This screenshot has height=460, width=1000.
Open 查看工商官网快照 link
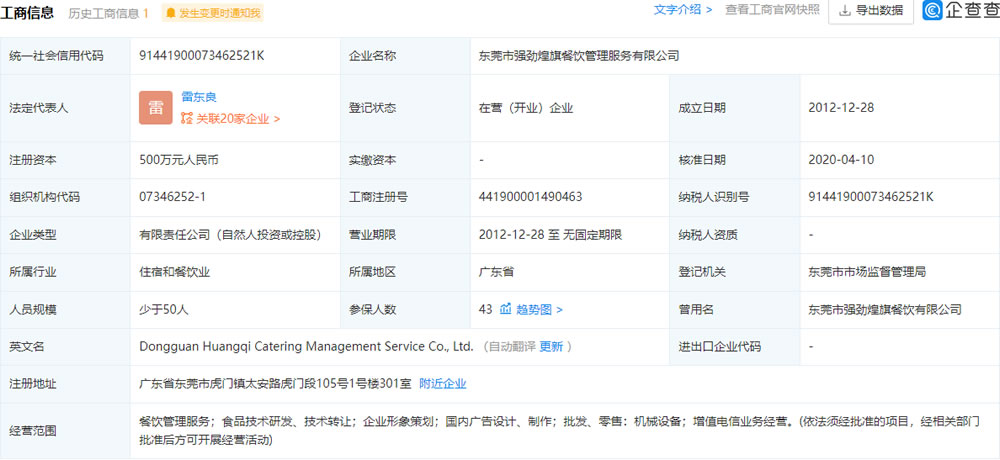click(x=772, y=10)
